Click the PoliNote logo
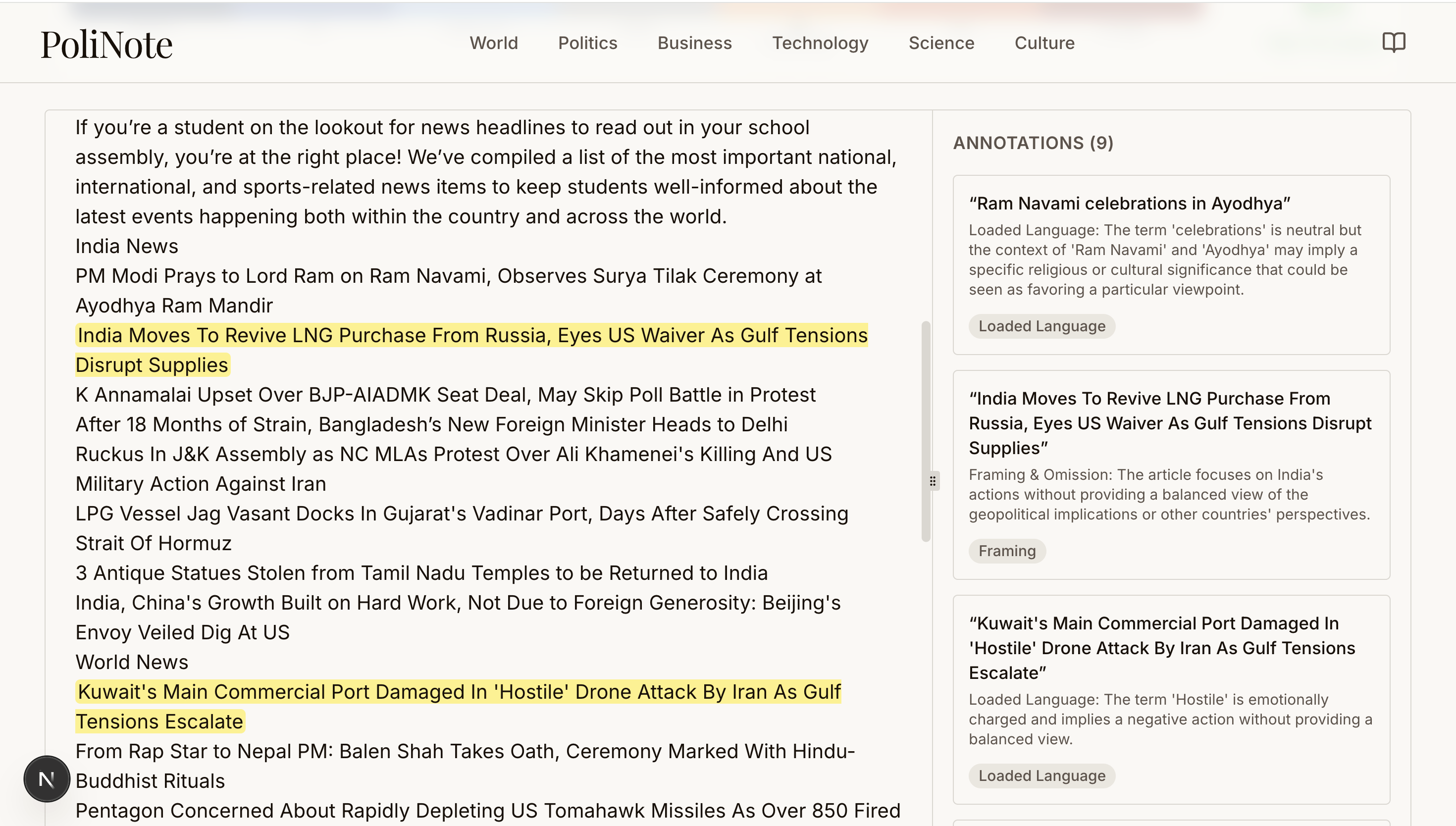Viewport: 1456px width, 826px height. coord(106,44)
